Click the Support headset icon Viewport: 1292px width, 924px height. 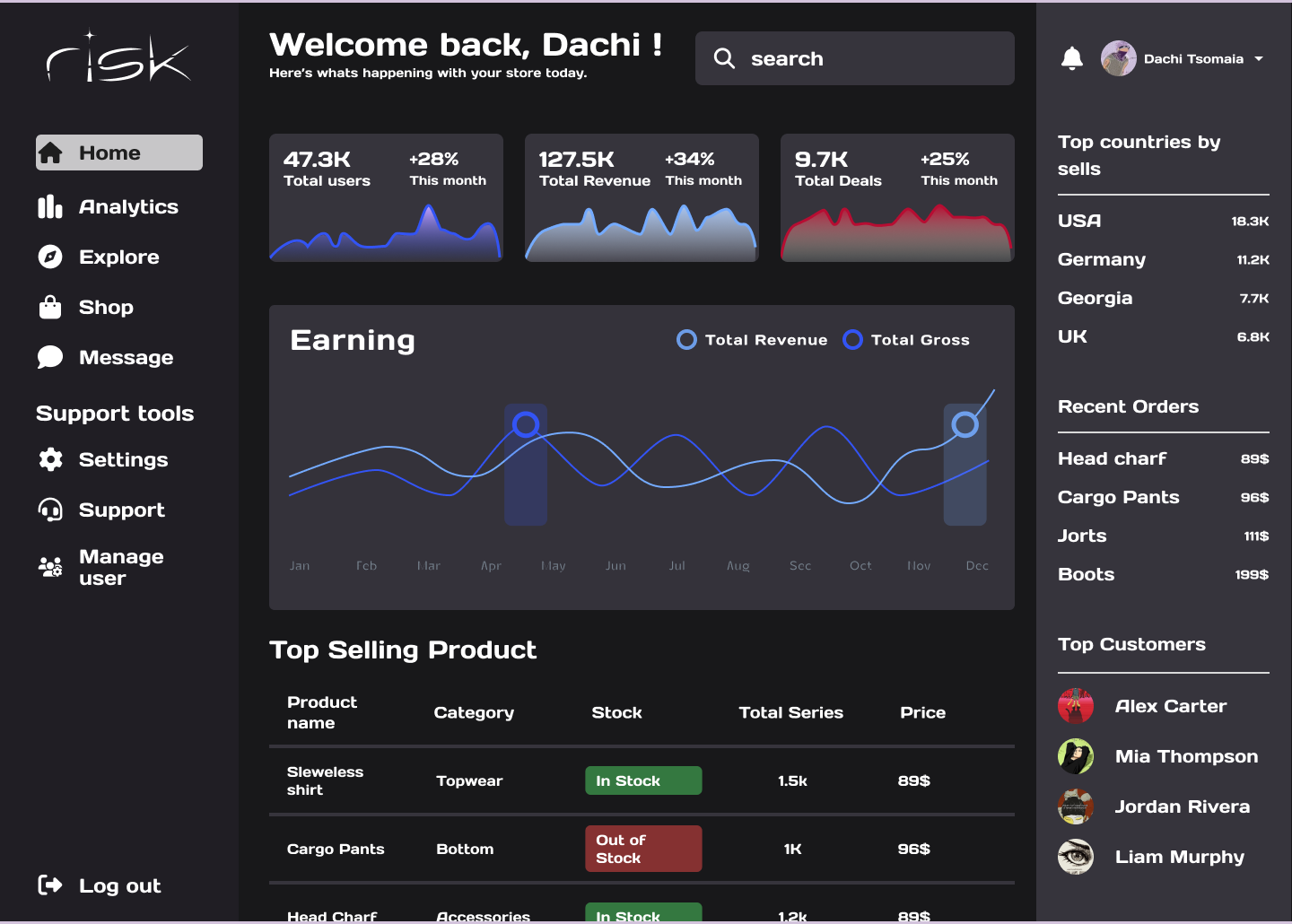point(49,510)
